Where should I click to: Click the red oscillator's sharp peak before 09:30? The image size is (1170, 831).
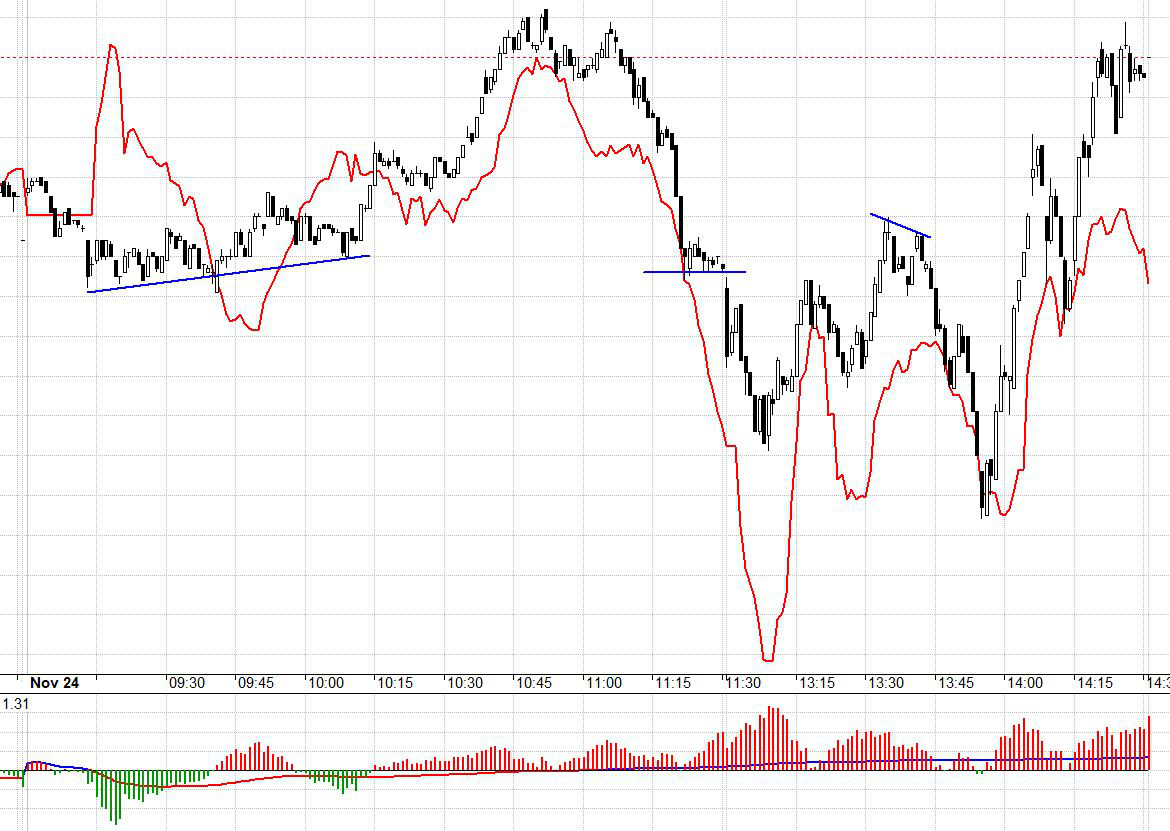[112, 48]
